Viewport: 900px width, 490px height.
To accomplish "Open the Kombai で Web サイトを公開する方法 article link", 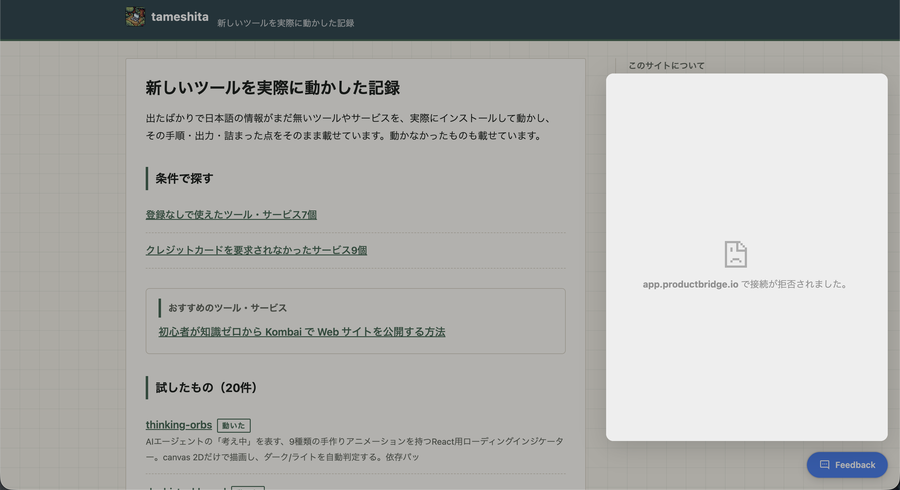I will (x=302, y=332).
